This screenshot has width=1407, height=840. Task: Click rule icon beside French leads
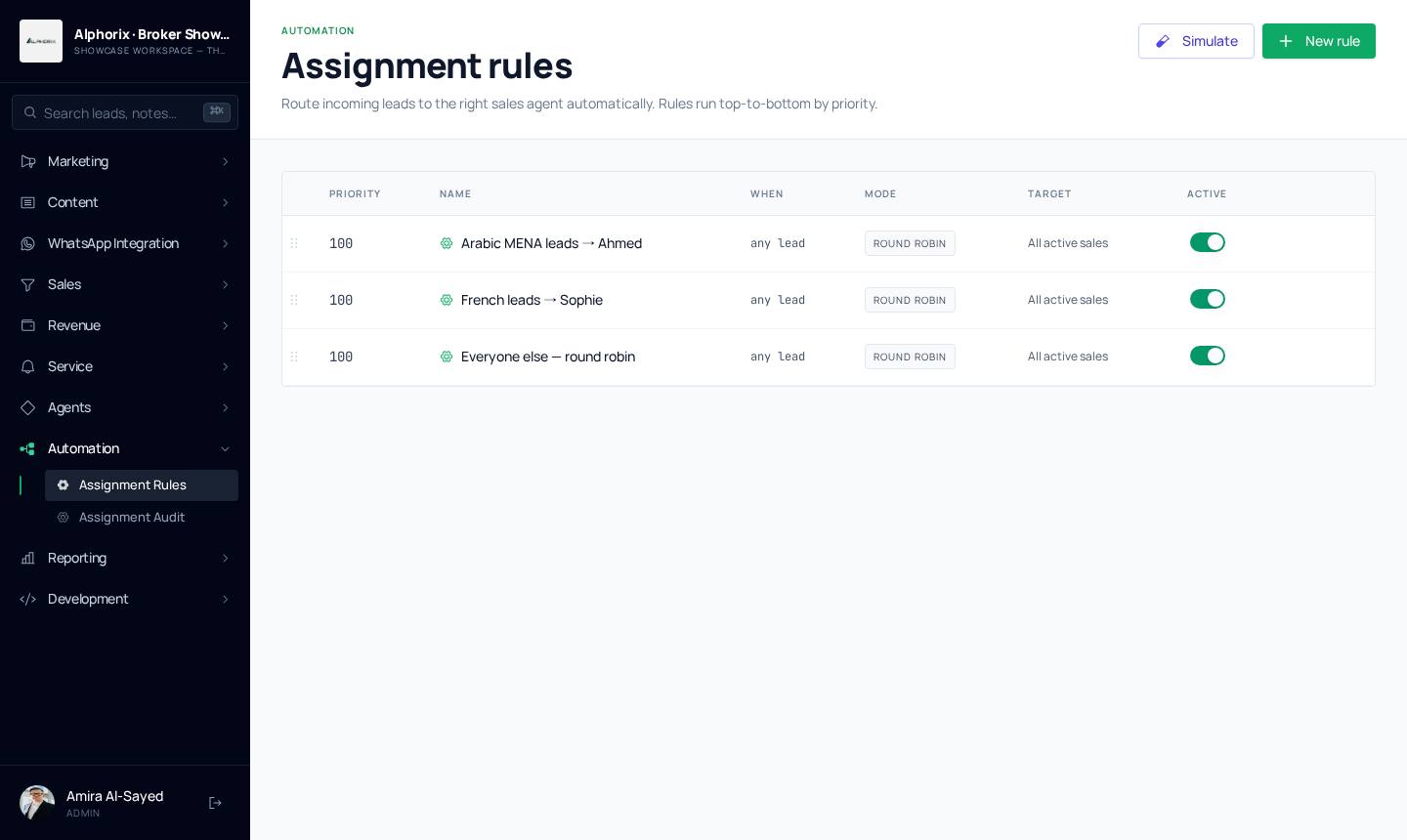coord(447,300)
